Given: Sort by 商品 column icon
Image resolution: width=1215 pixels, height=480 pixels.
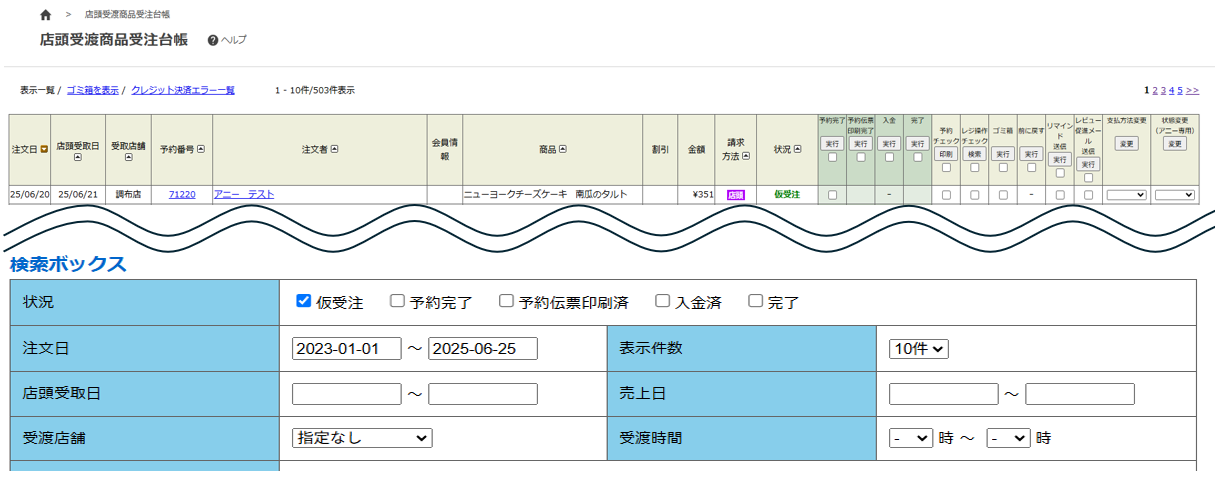Looking at the screenshot, I should (x=563, y=149).
